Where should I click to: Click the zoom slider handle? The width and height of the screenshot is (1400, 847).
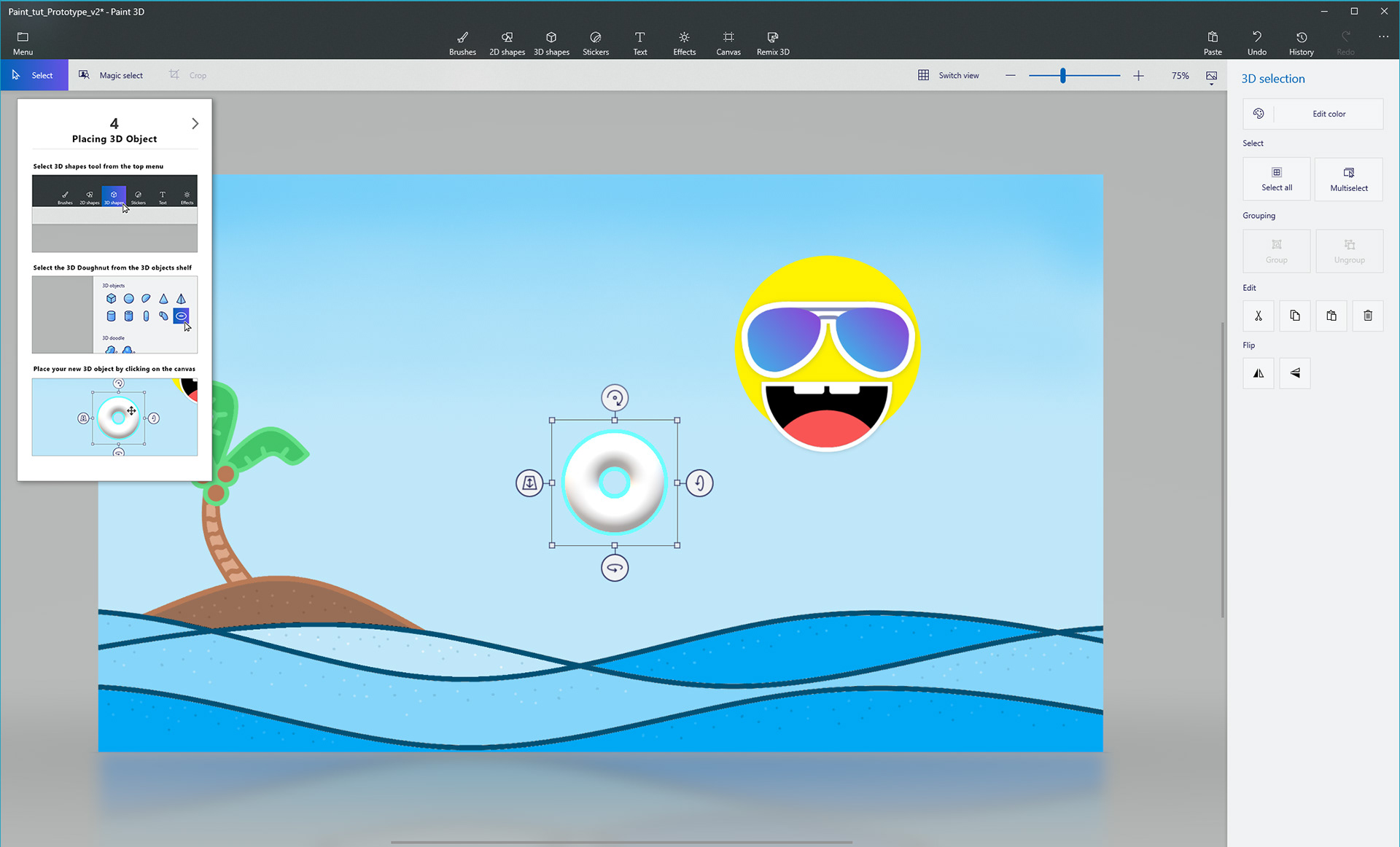(x=1062, y=75)
